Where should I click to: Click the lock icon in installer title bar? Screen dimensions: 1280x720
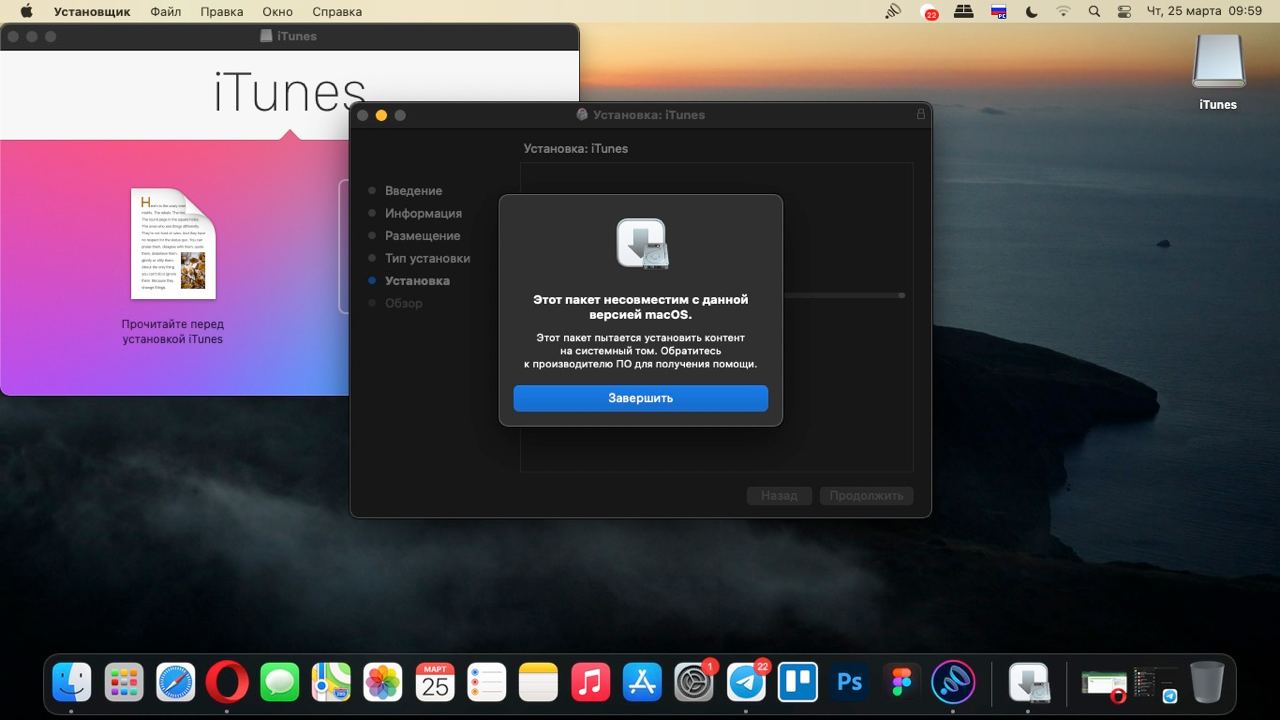[921, 114]
